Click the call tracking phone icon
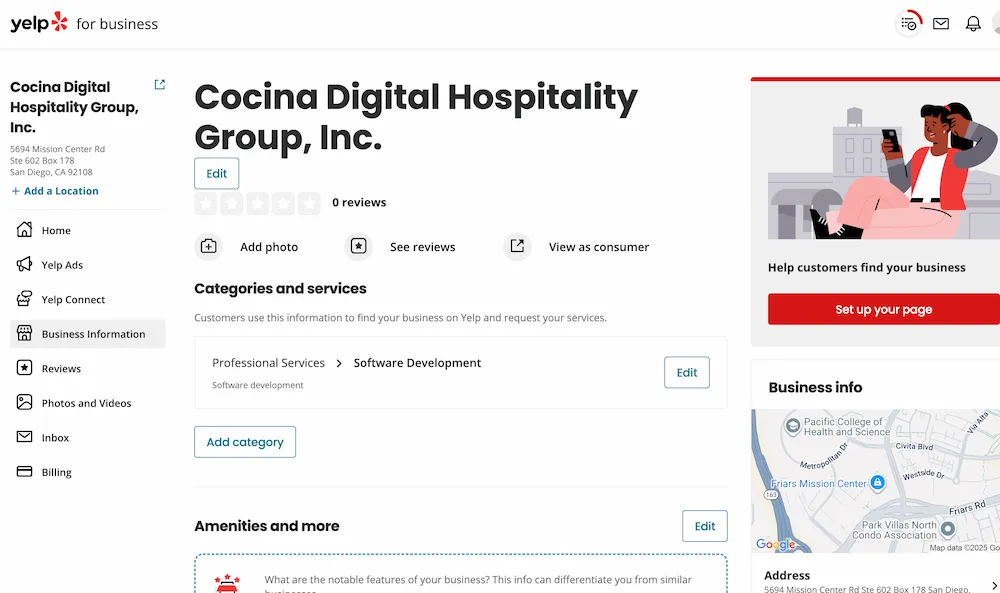This screenshot has height=593, width=1000. point(908,23)
